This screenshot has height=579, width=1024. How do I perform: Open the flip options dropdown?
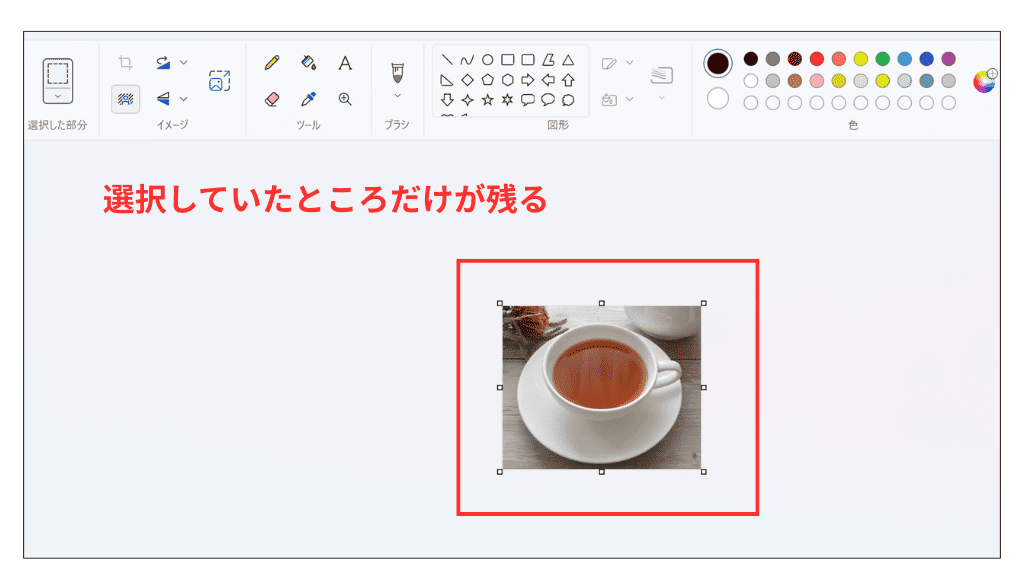(x=181, y=98)
